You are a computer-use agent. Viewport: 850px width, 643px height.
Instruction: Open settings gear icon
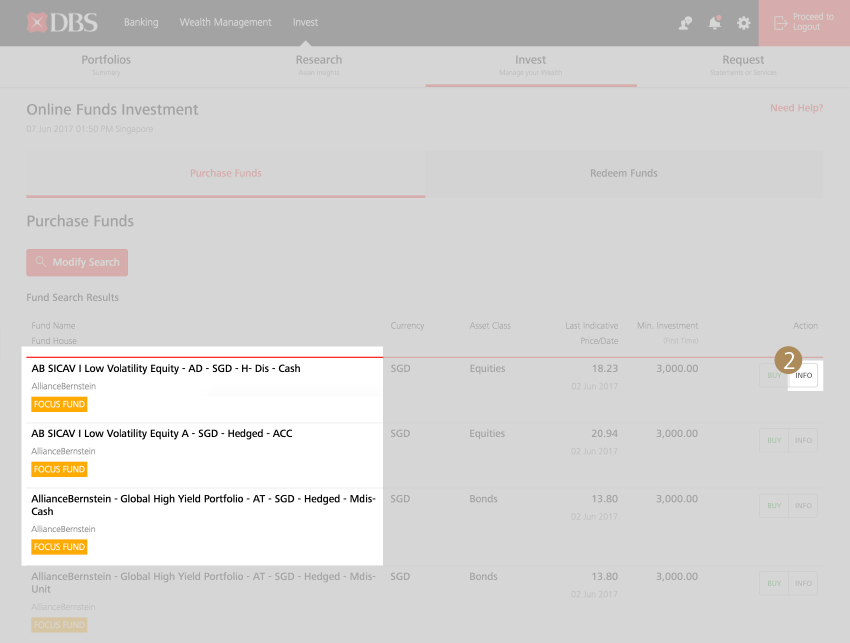(744, 23)
